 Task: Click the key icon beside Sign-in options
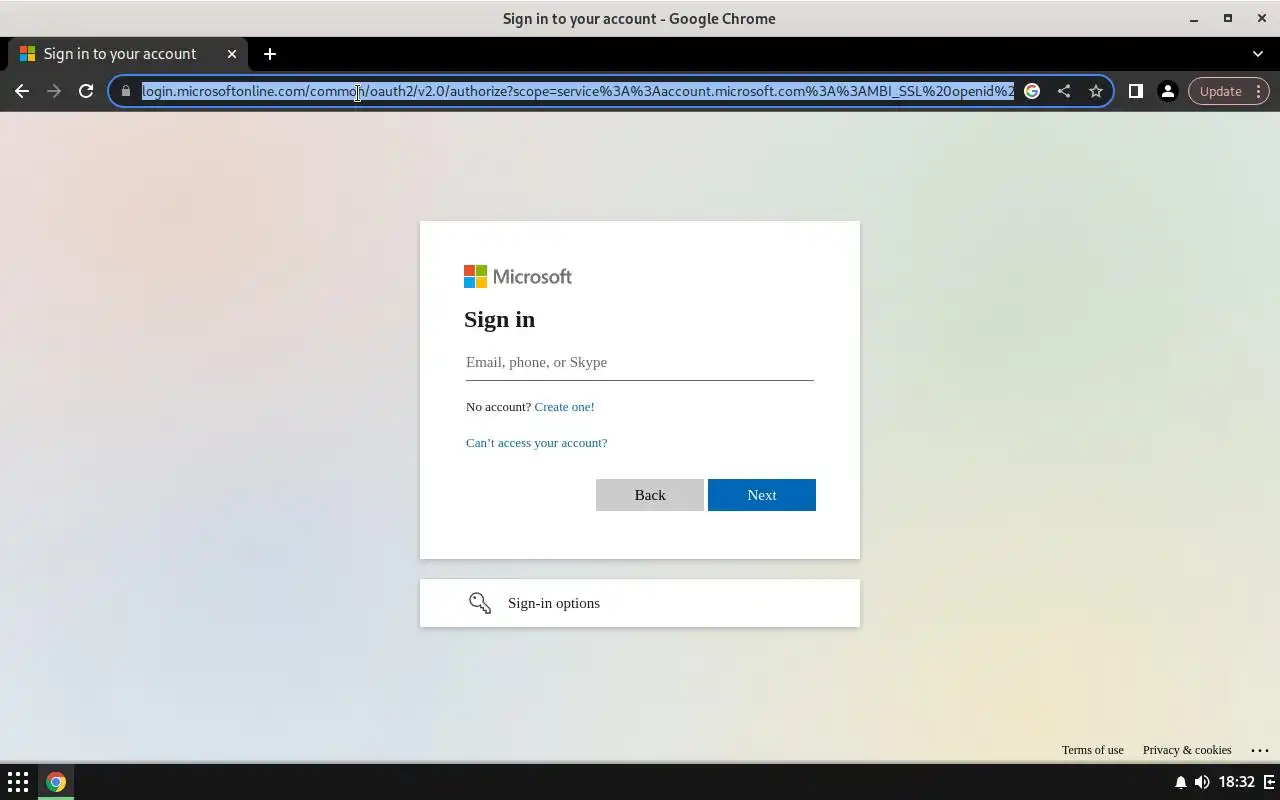[x=480, y=603]
